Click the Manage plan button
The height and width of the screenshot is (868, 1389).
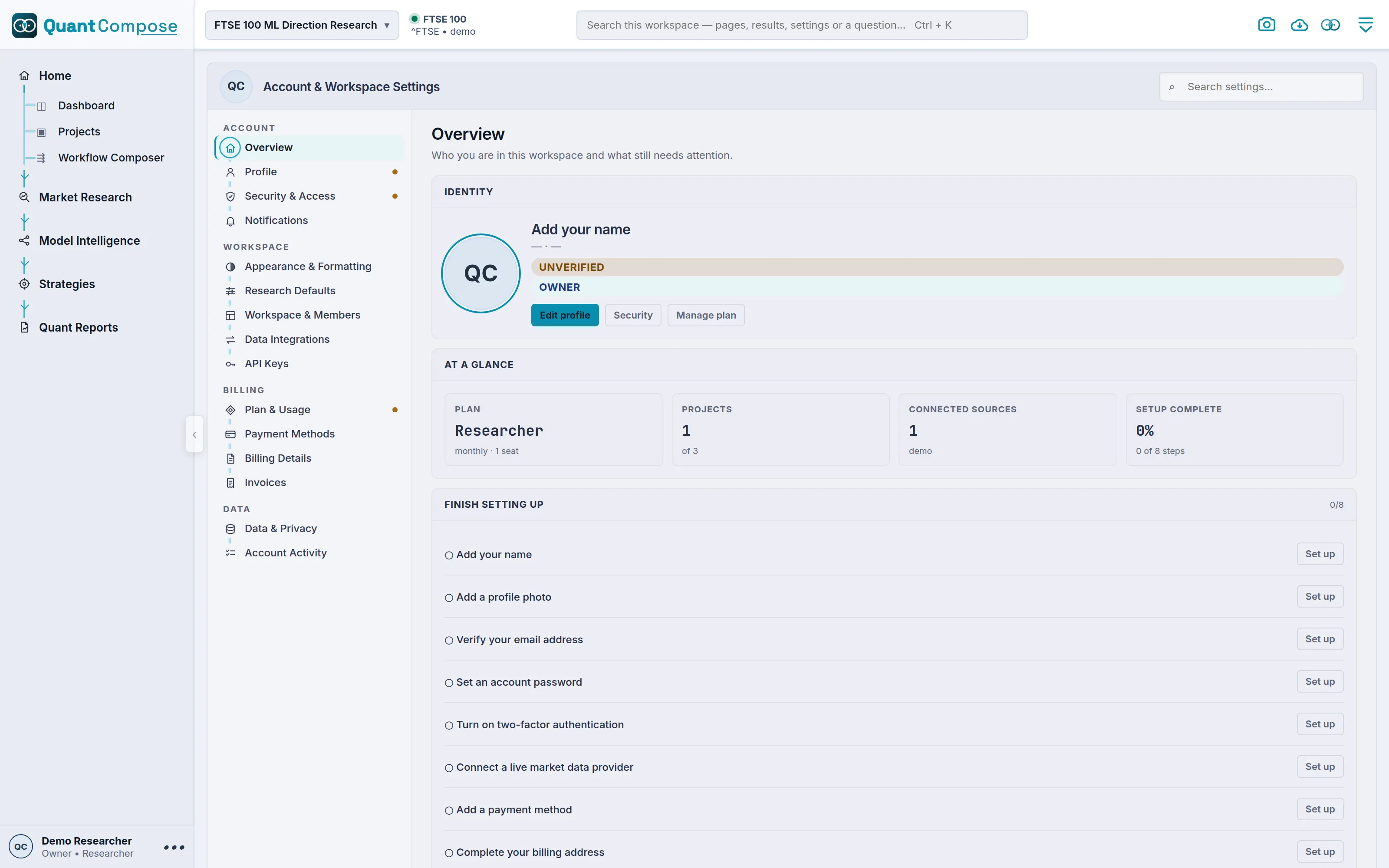pyautogui.click(x=706, y=315)
